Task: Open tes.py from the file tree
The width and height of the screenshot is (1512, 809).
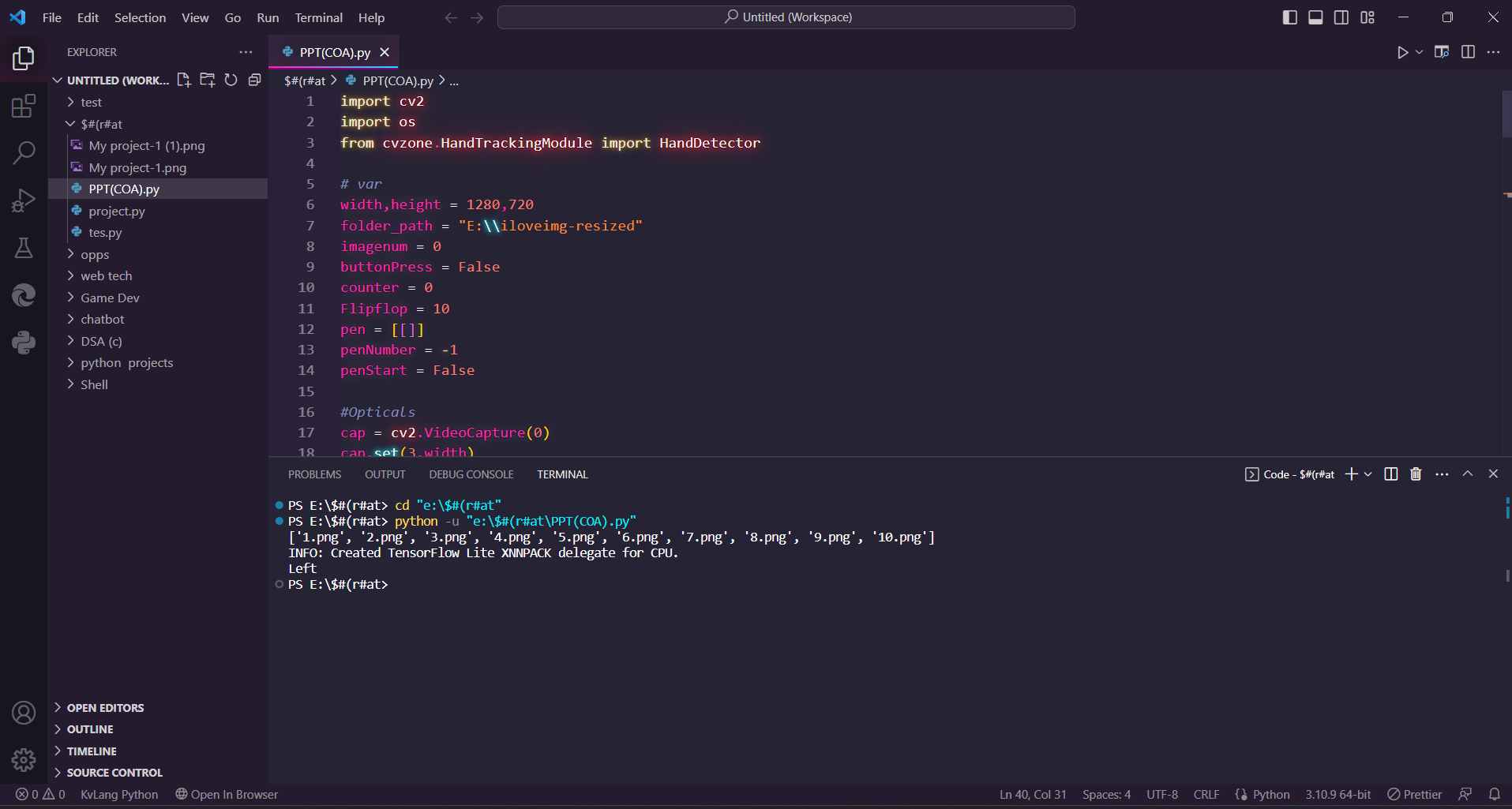Action: tap(158, 232)
